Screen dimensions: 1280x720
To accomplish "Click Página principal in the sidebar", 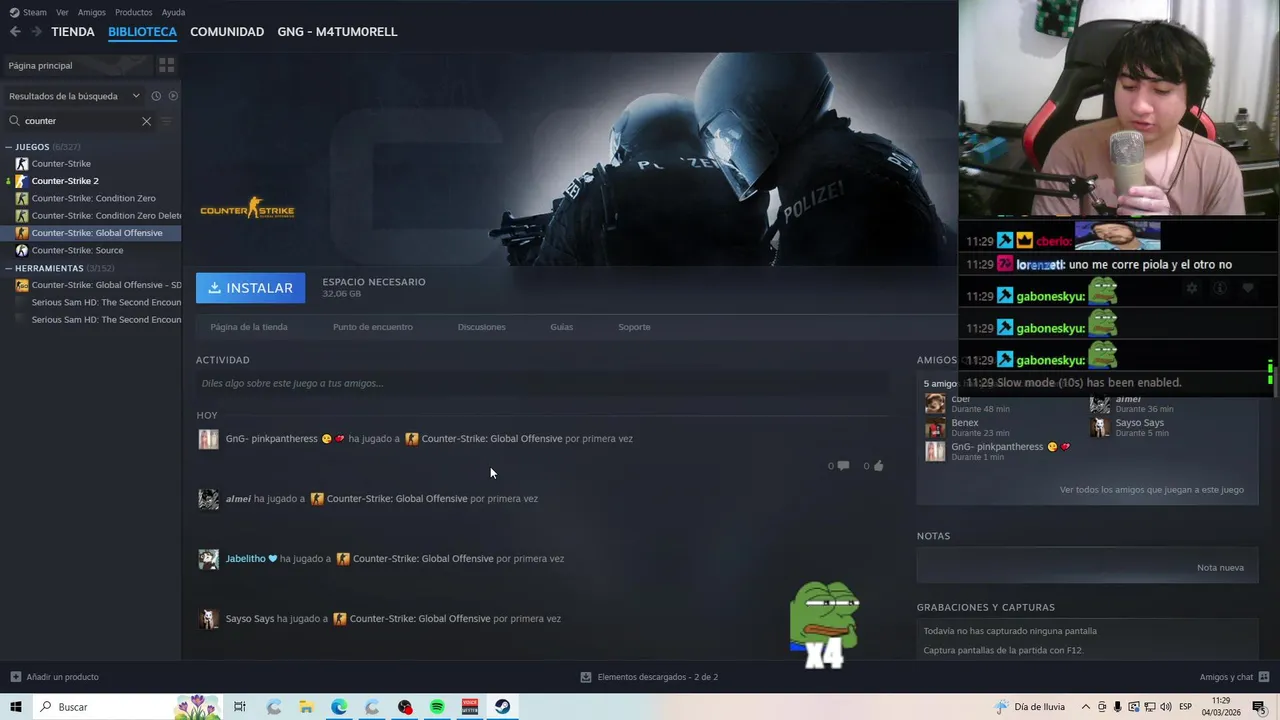I will [x=76, y=65].
